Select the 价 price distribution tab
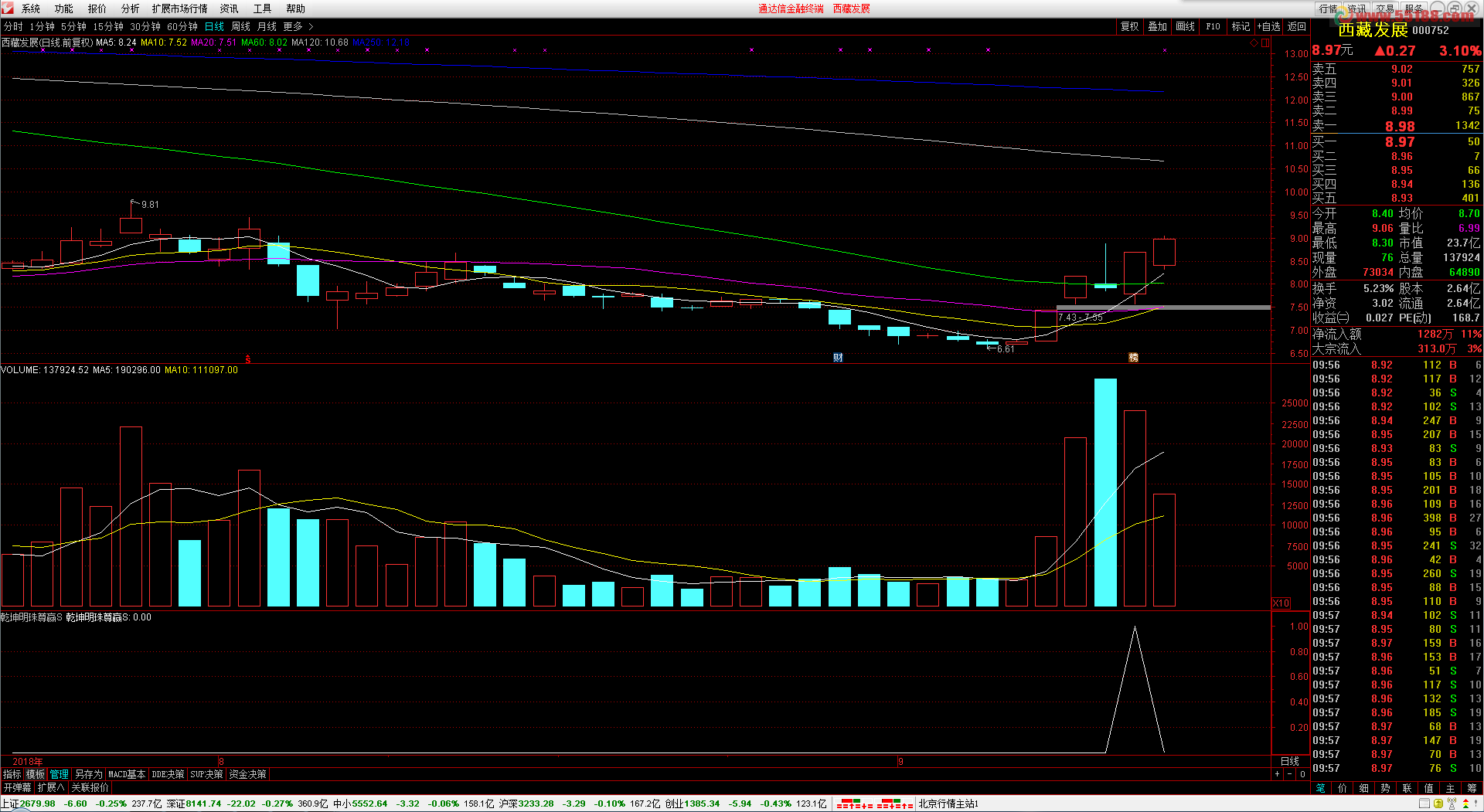This screenshot has height=812, width=1484. [x=1343, y=788]
